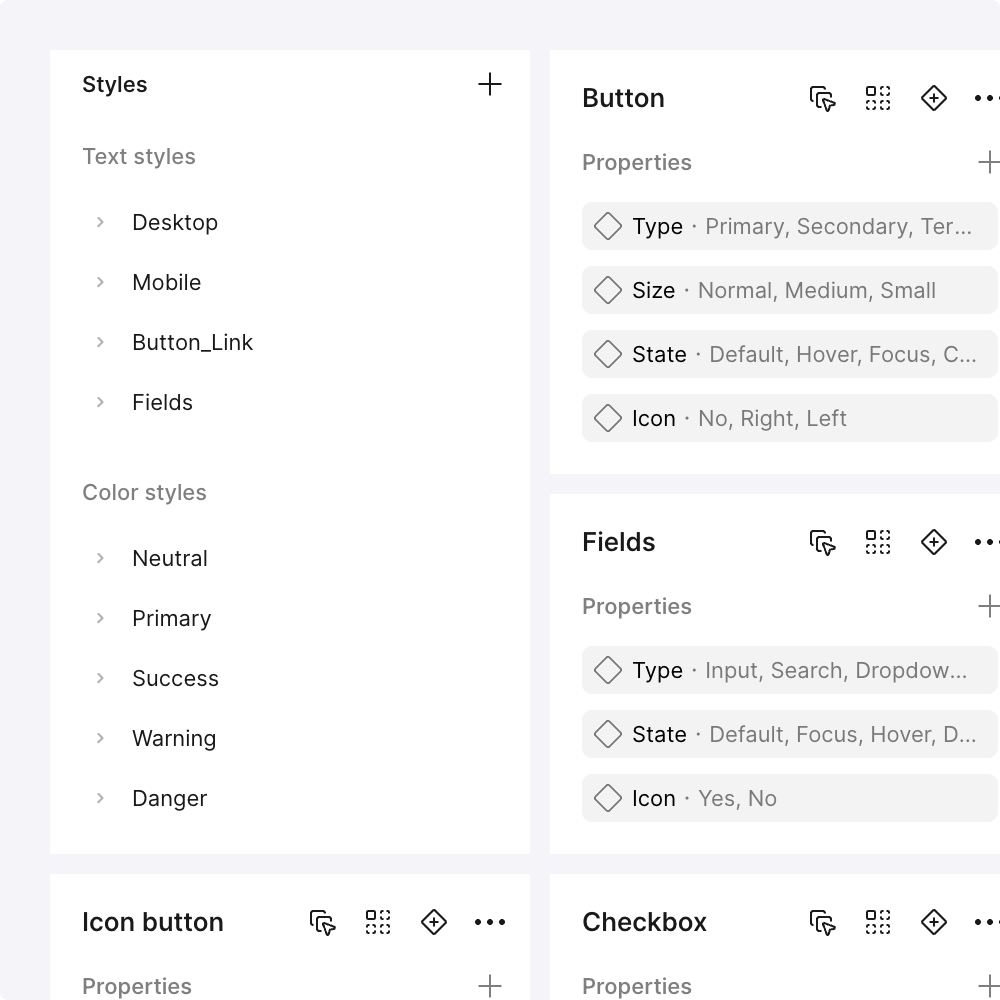
Task: Click diamond-plus variant icon in Fields panel
Action: 934,542
